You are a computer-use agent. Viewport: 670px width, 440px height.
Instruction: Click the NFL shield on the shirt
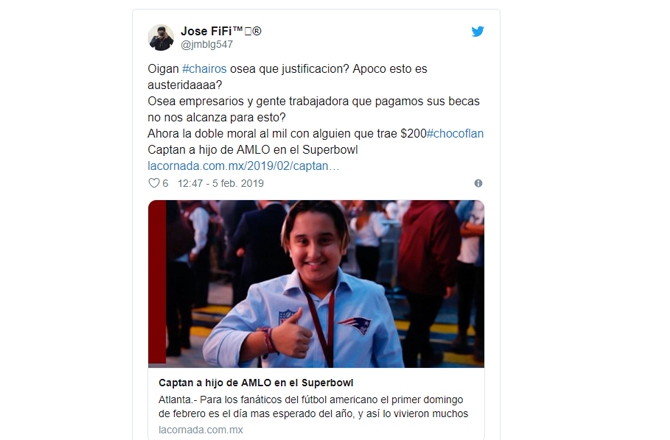tap(286, 317)
